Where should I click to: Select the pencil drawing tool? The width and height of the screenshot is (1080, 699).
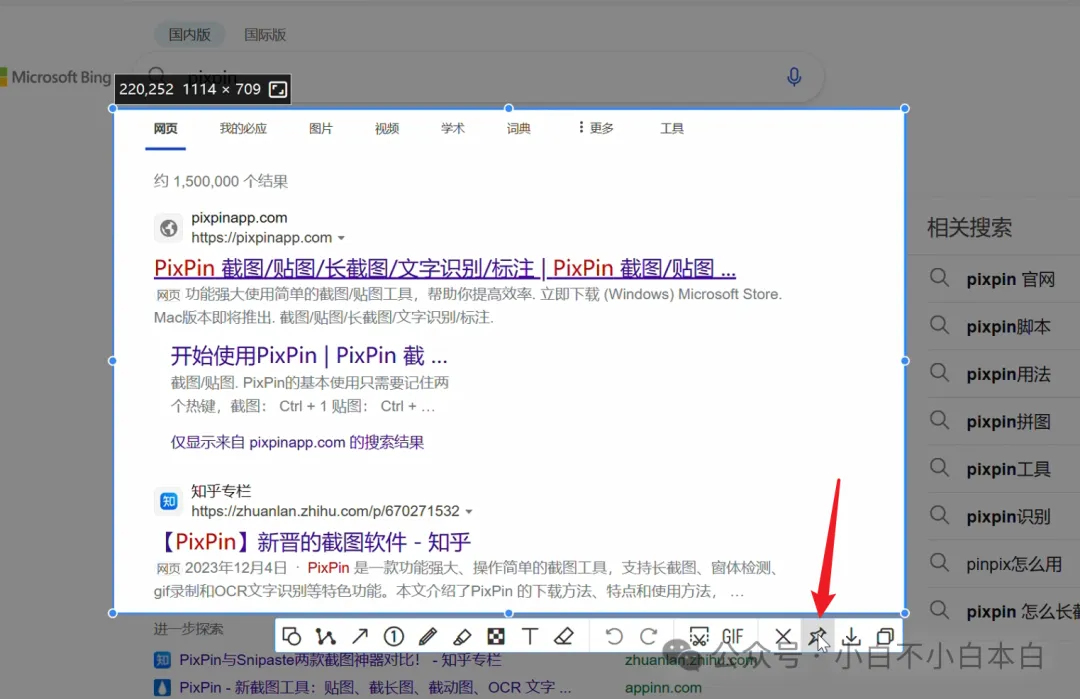coord(428,636)
